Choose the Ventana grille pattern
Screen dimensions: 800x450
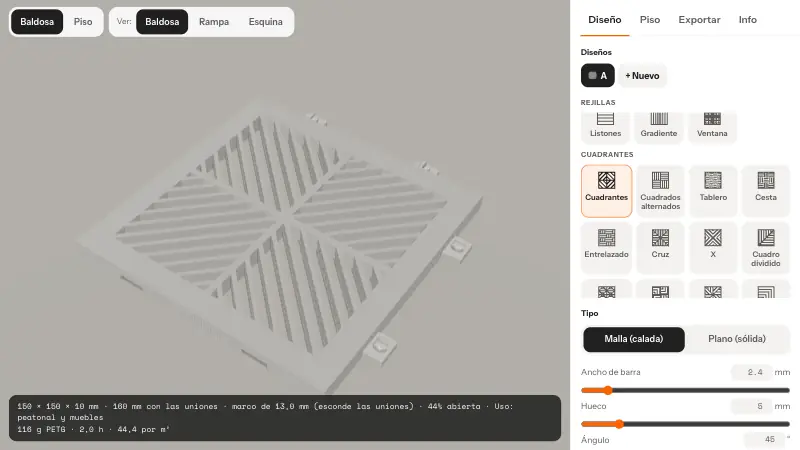click(712, 127)
